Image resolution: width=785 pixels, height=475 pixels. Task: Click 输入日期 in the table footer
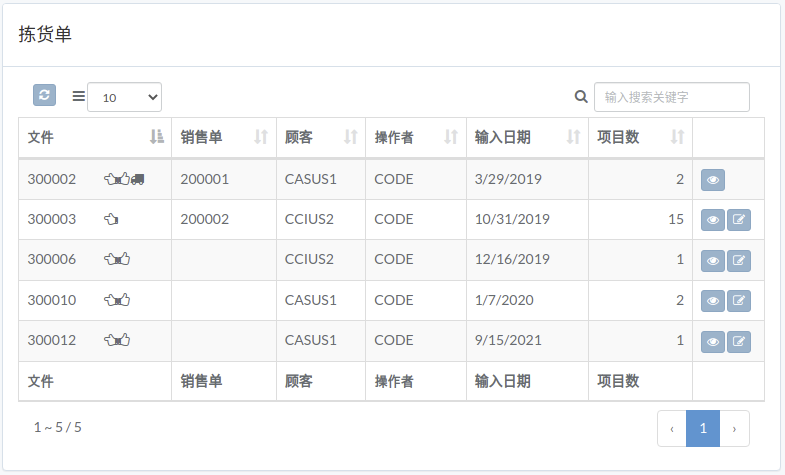click(503, 381)
